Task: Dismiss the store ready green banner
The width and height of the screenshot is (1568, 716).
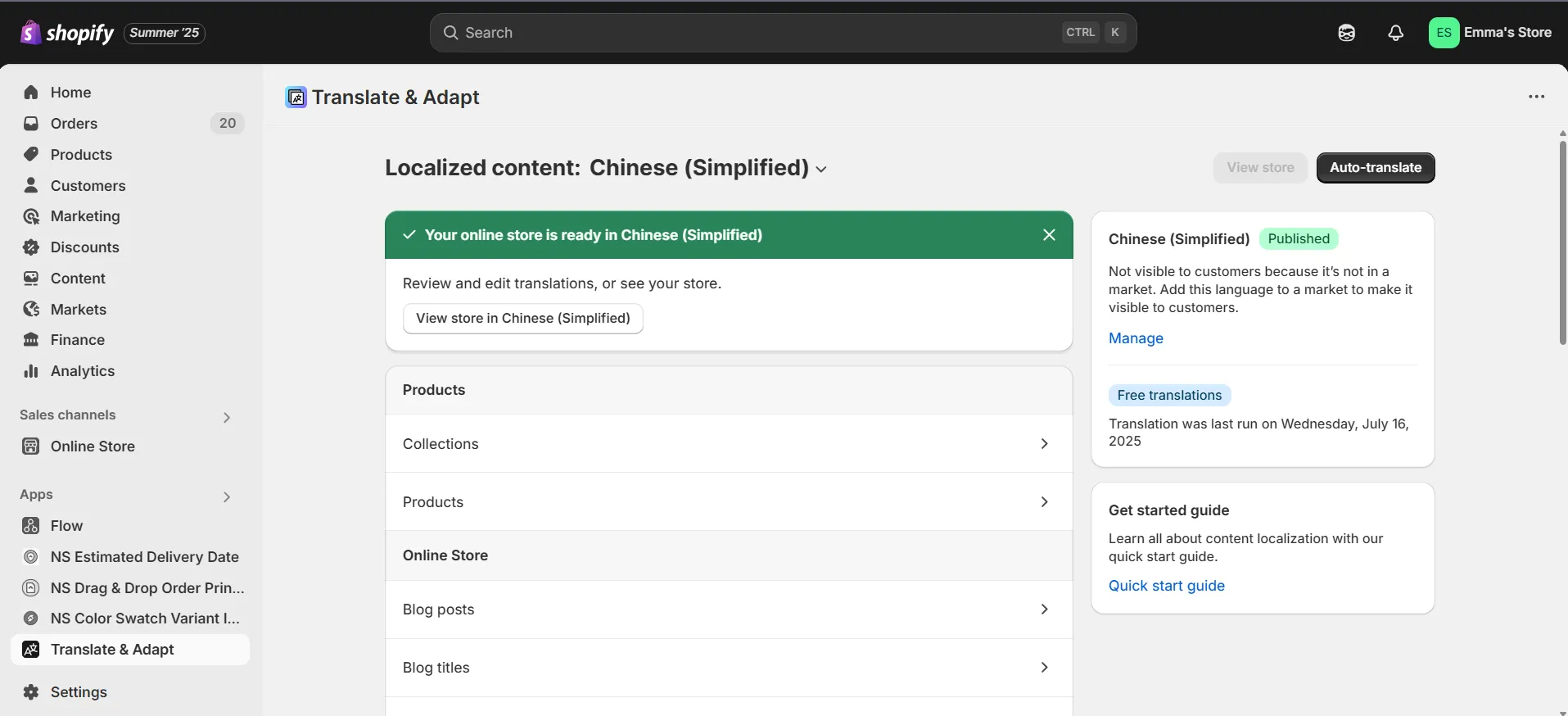Action: coord(1049,235)
